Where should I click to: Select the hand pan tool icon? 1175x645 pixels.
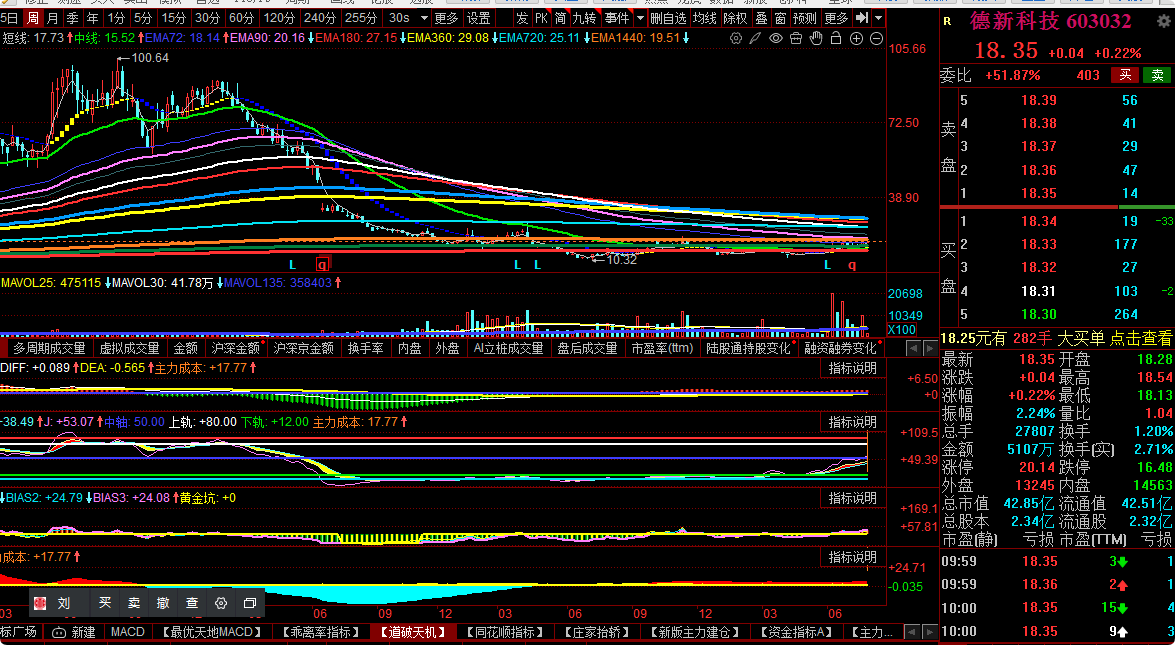coord(816,37)
